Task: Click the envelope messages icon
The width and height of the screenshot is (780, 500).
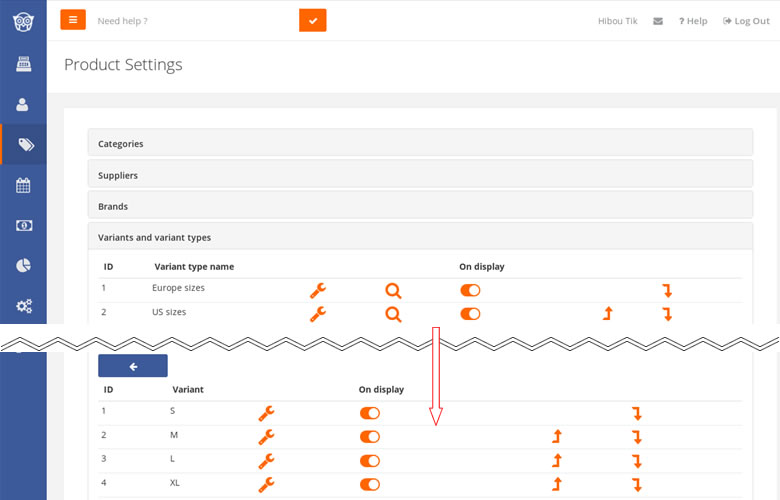Action: coord(658,21)
